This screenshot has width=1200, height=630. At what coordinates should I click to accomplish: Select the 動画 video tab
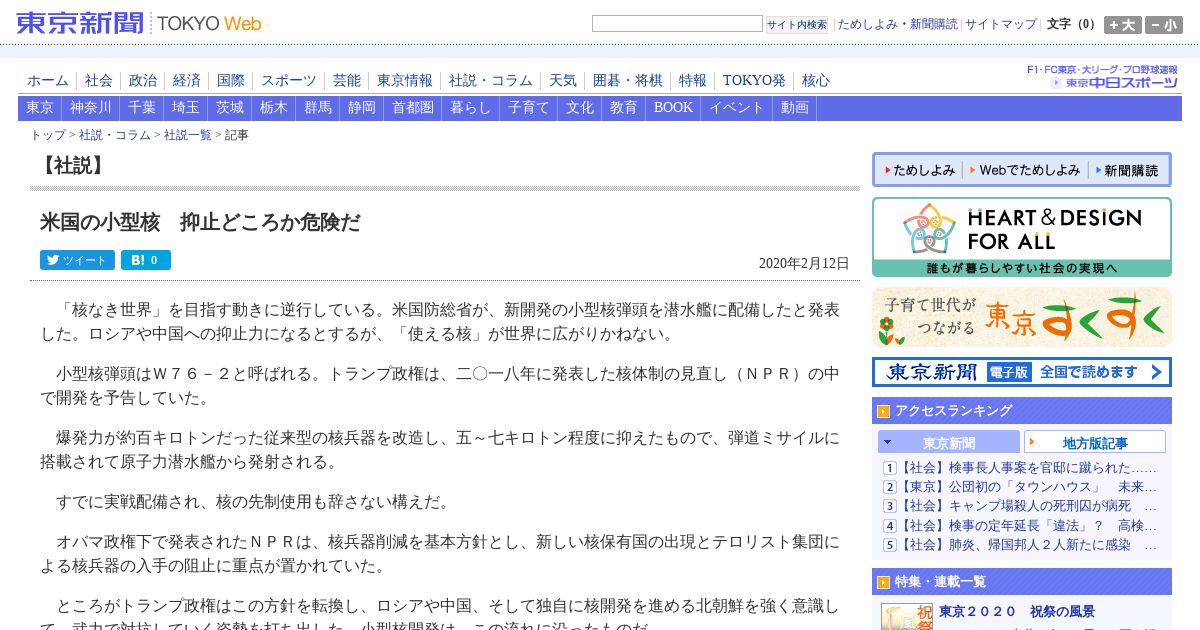click(x=795, y=108)
